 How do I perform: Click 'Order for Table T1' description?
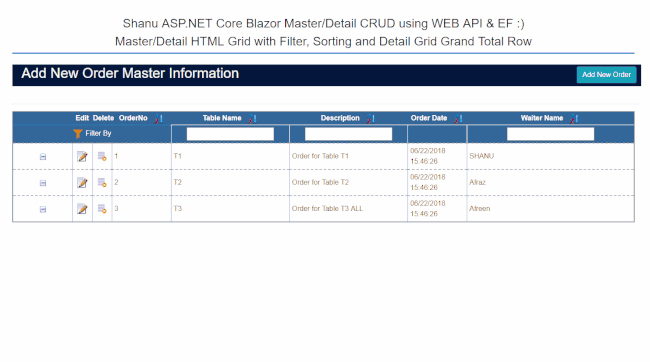tap(320, 156)
